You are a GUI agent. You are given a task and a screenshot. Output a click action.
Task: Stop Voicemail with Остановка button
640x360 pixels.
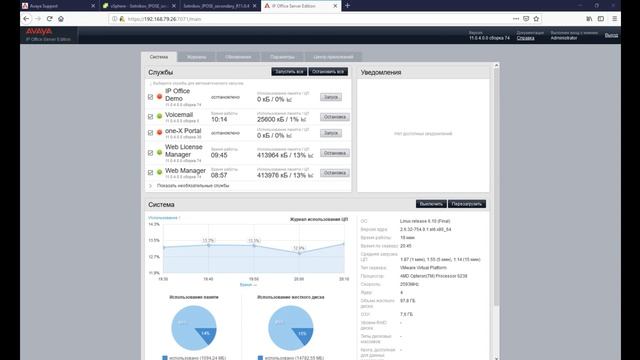pyautogui.click(x=335, y=117)
